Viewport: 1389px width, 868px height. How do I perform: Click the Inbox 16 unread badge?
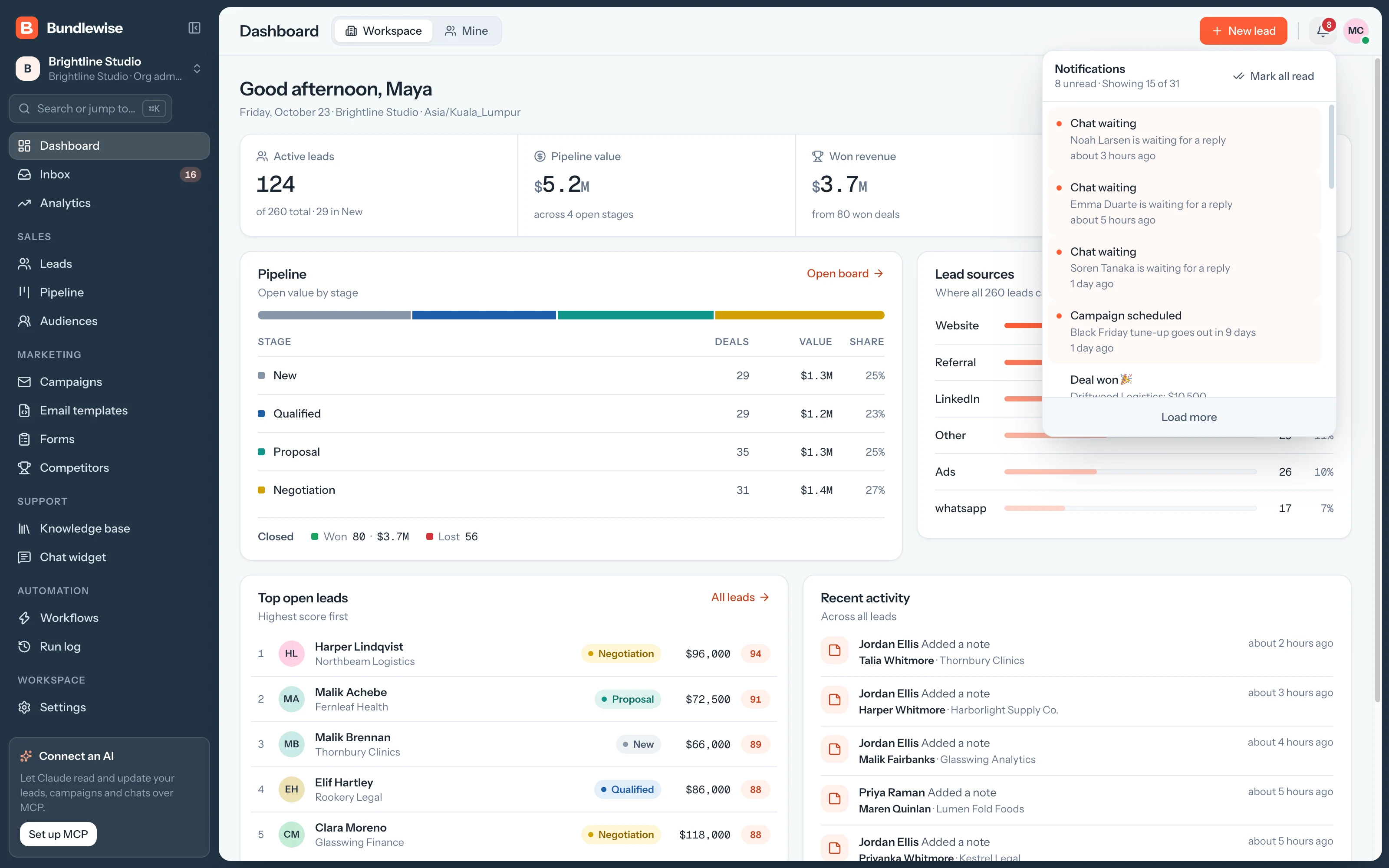(191, 174)
